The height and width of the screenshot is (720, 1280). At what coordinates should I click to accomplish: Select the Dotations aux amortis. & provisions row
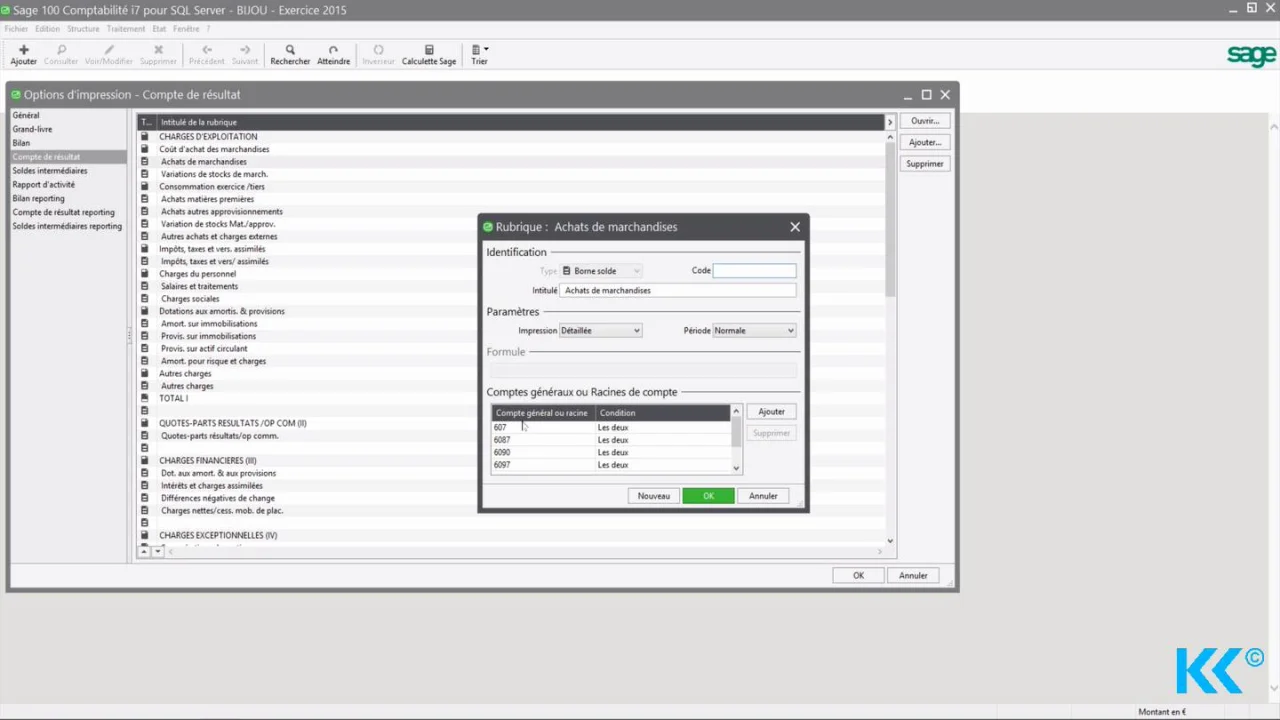point(512,311)
